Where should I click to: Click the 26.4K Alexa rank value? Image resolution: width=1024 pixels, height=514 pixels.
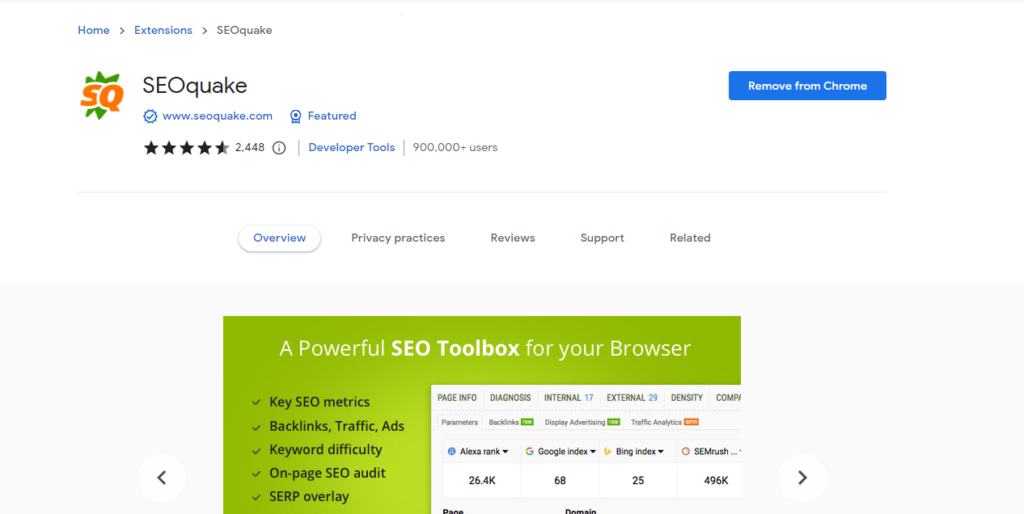click(x=482, y=481)
